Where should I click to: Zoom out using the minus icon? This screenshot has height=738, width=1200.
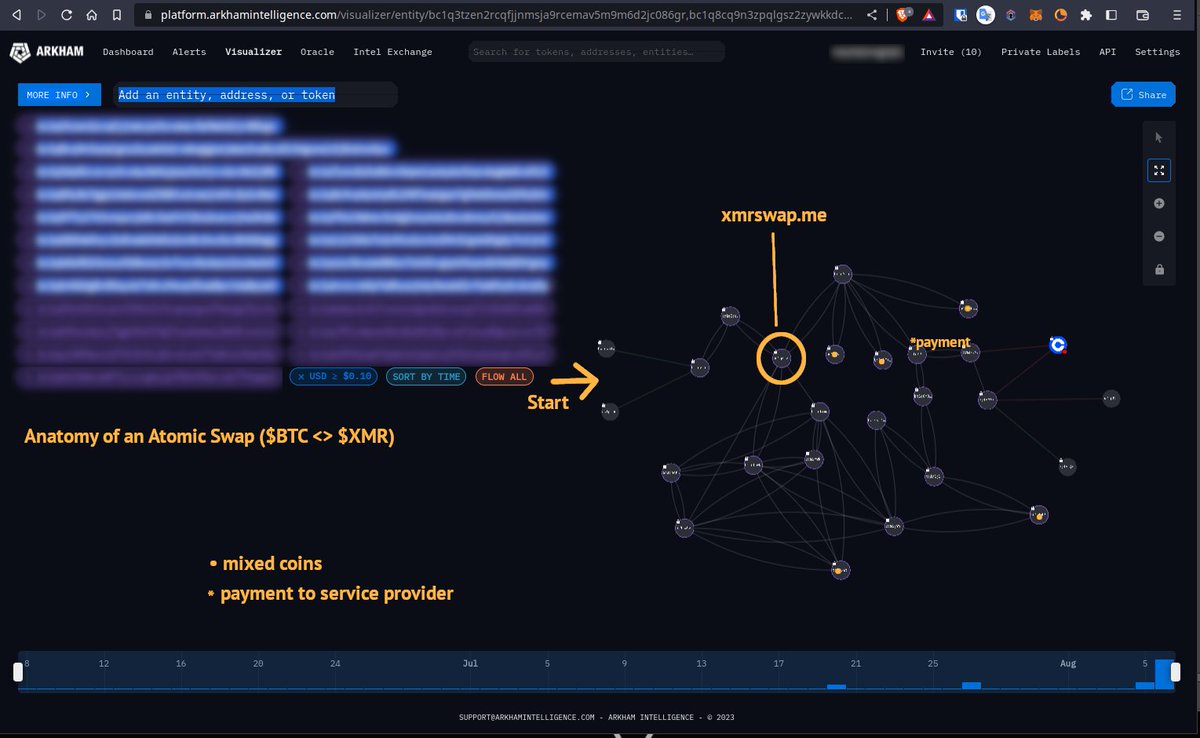pyautogui.click(x=1159, y=236)
